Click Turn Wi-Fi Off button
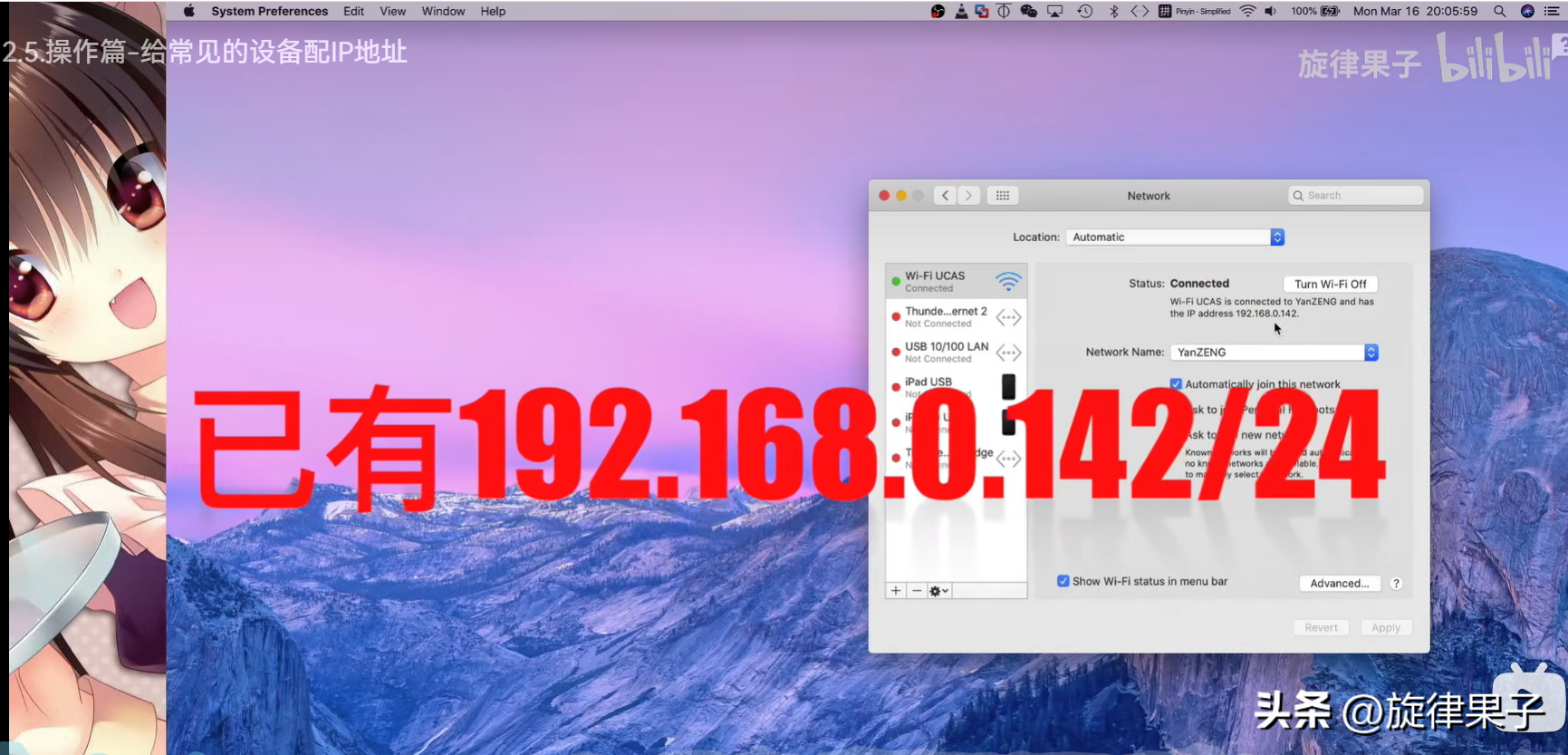 1330,284
